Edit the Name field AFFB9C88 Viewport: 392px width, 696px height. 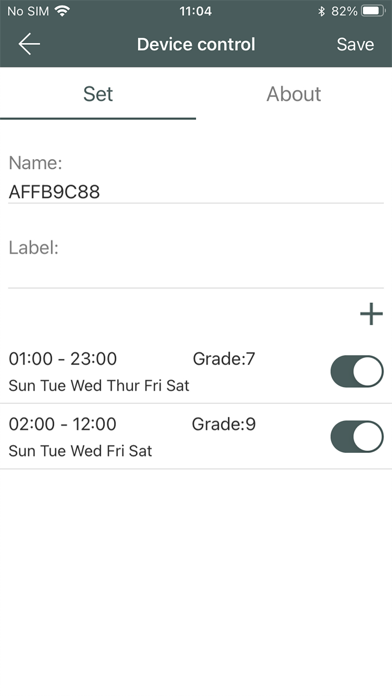click(196, 192)
